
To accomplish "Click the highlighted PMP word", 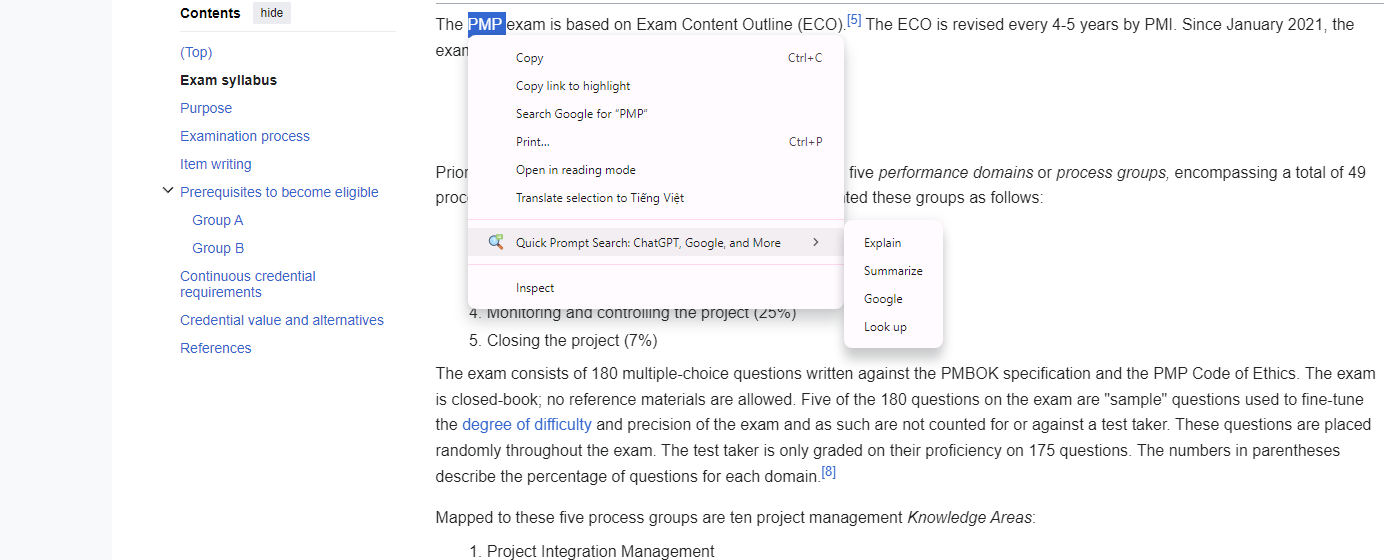I will point(486,24).
